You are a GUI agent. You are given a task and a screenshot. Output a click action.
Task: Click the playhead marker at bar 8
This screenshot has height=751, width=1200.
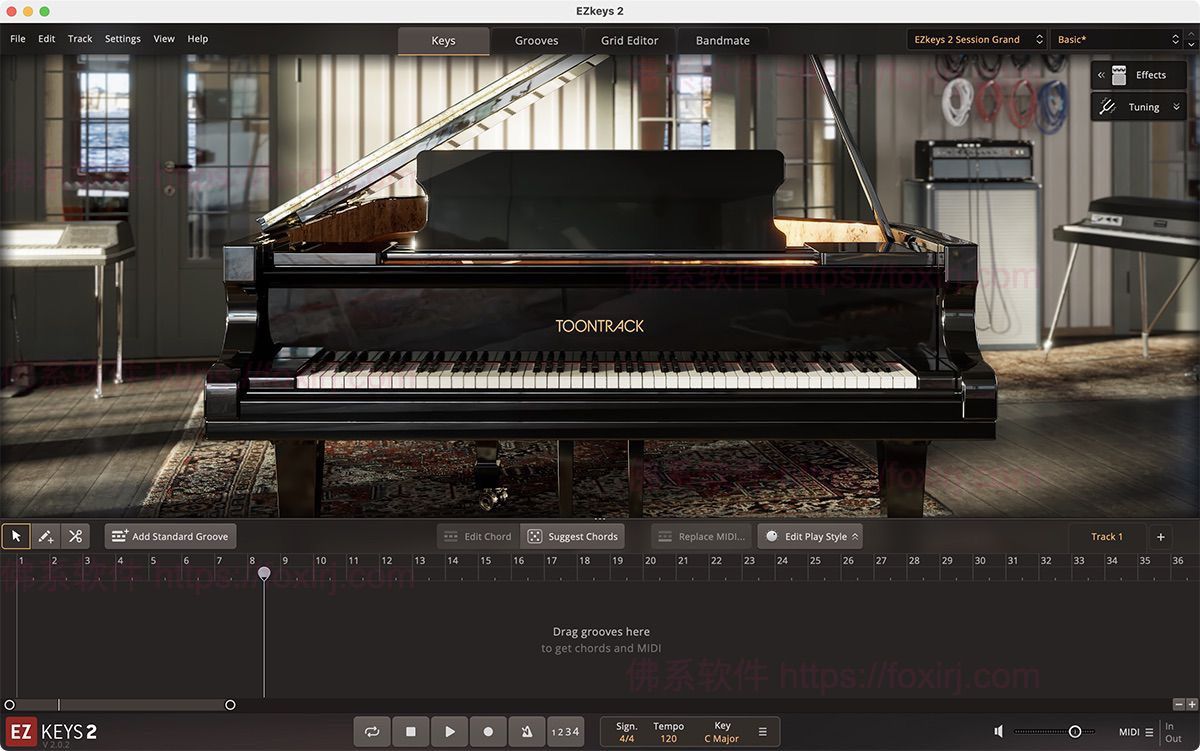[x=264, y=572]
